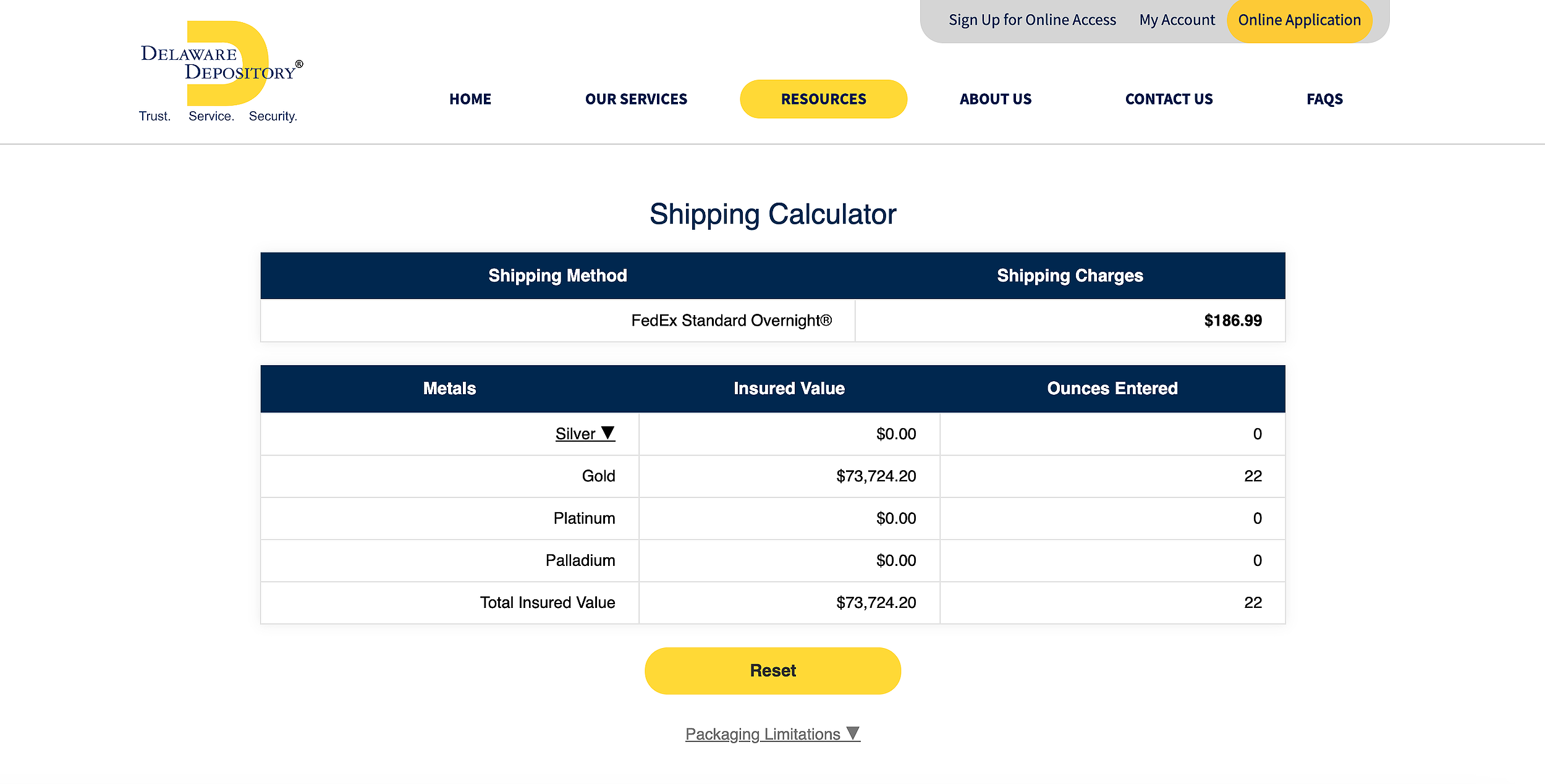Open CONTACT US page
The image size is (1545, 784).
pos(1169,99)
